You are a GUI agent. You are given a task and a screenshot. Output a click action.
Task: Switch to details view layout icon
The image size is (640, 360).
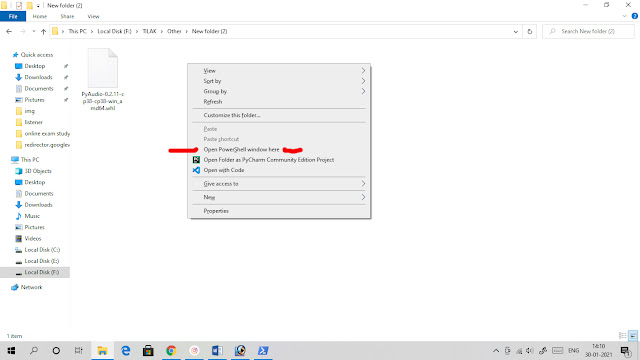tap(622, 336)
